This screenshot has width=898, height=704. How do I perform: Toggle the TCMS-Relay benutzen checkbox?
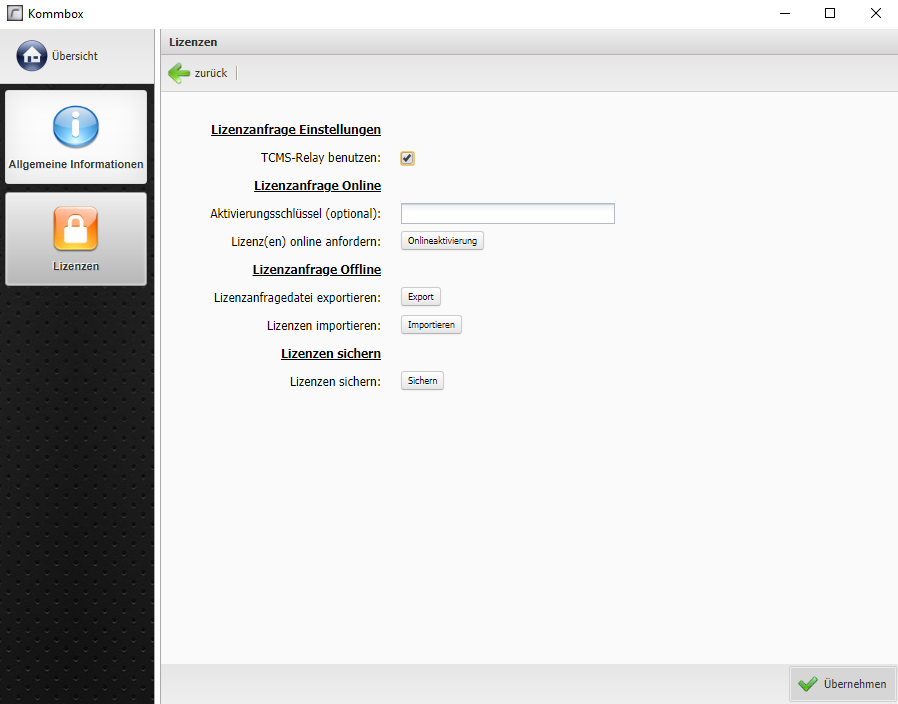tap(408, 158)
